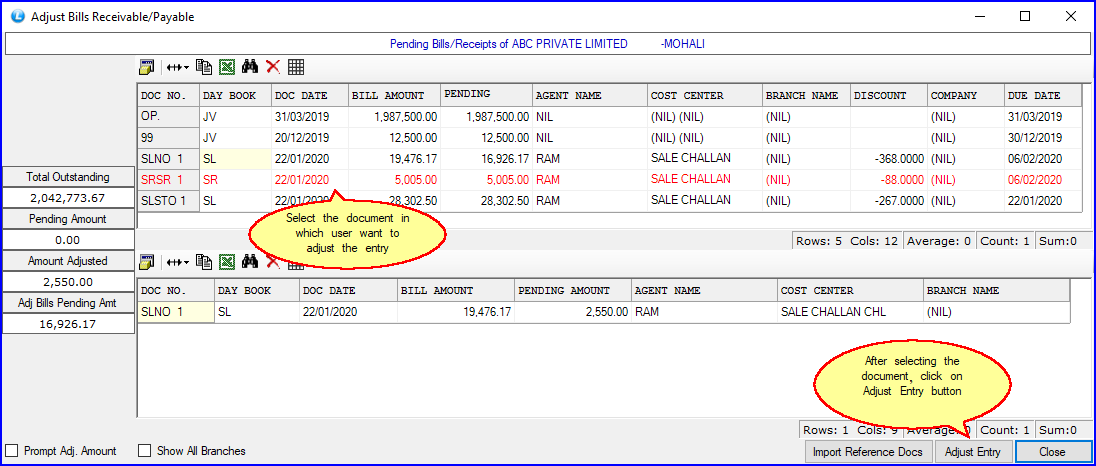Click the Amount Adjusted label

click(68, 261)
